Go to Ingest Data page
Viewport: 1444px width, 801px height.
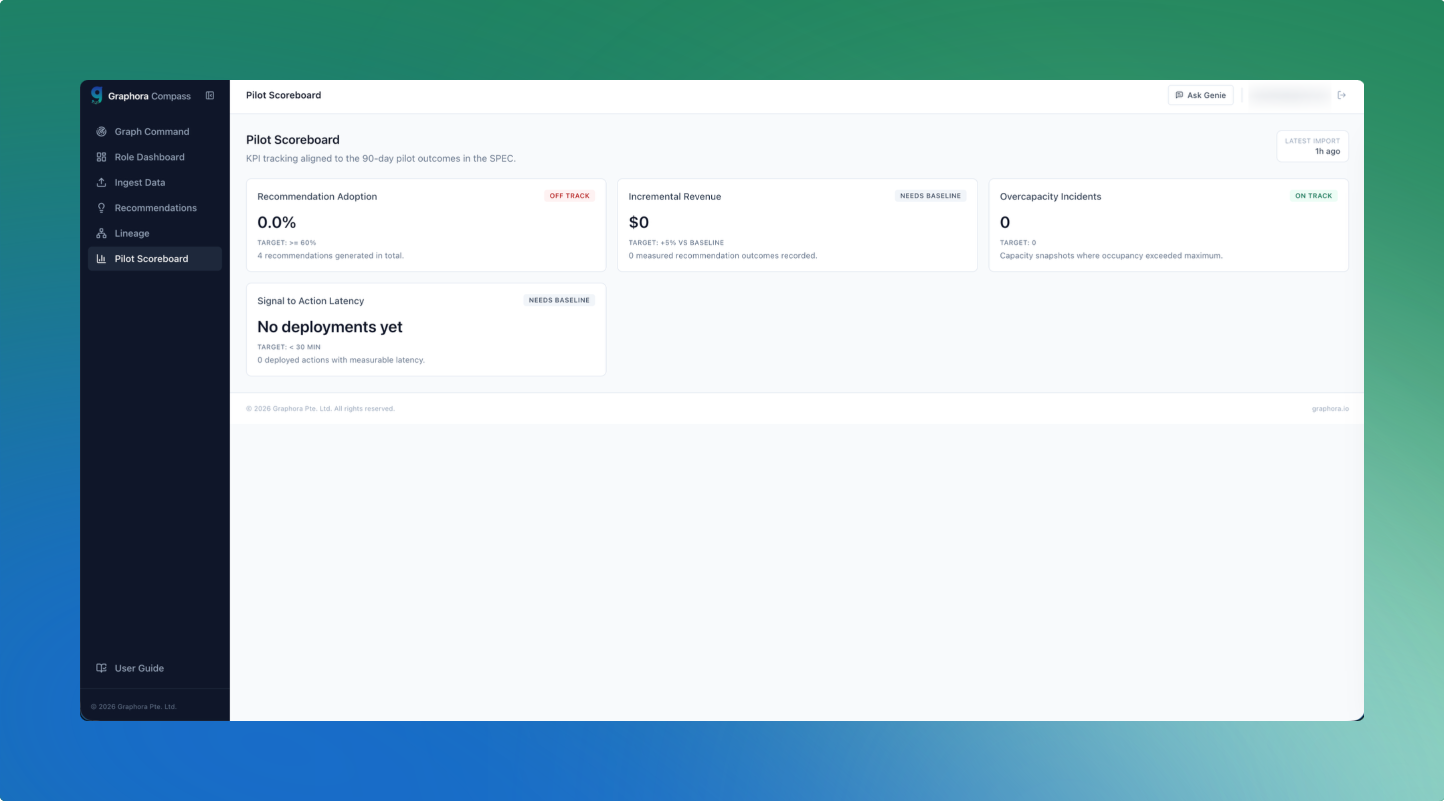pyautogui.click(x=155, y=183)
